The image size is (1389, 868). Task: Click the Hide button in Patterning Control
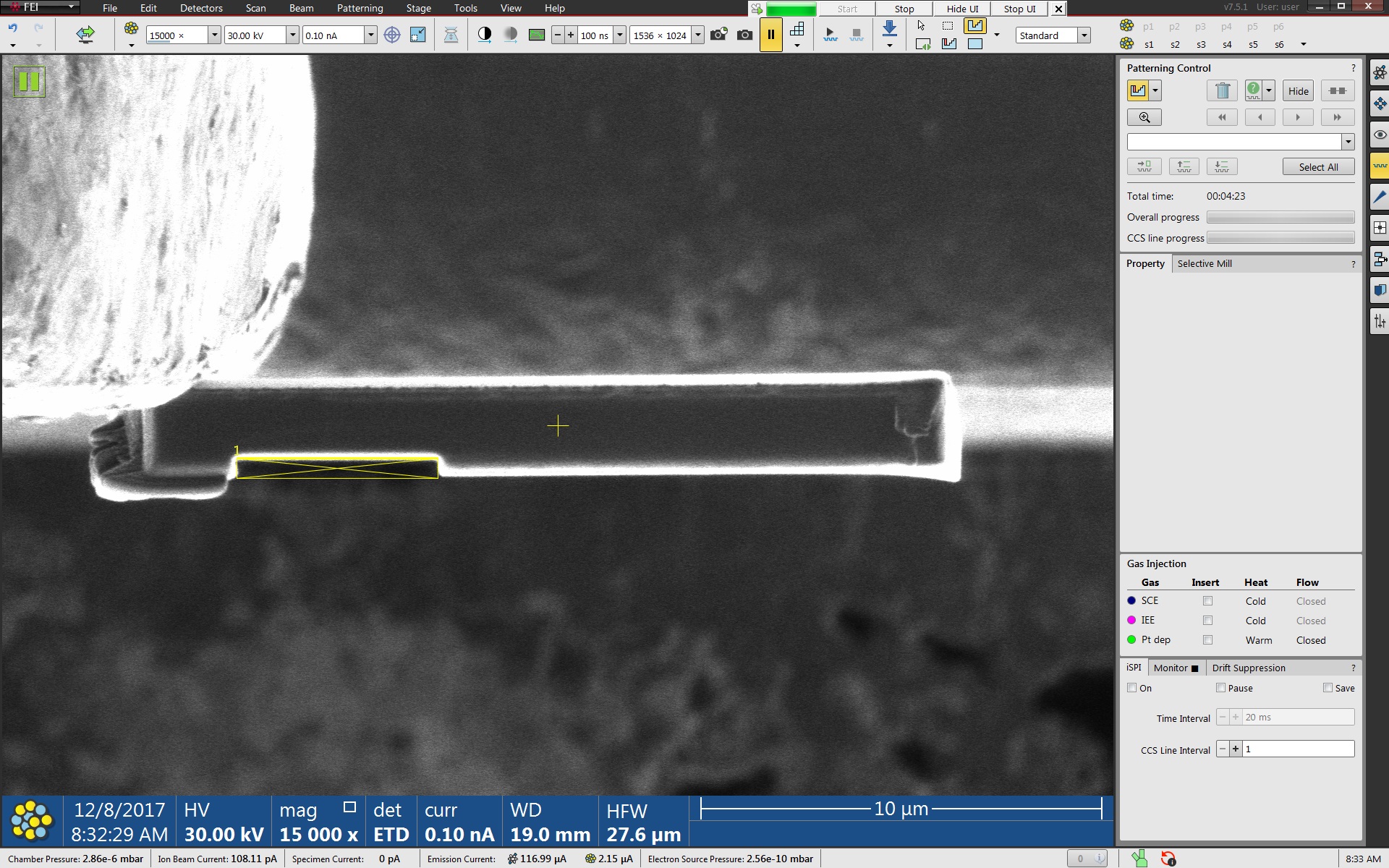[x=1298, y=91]
